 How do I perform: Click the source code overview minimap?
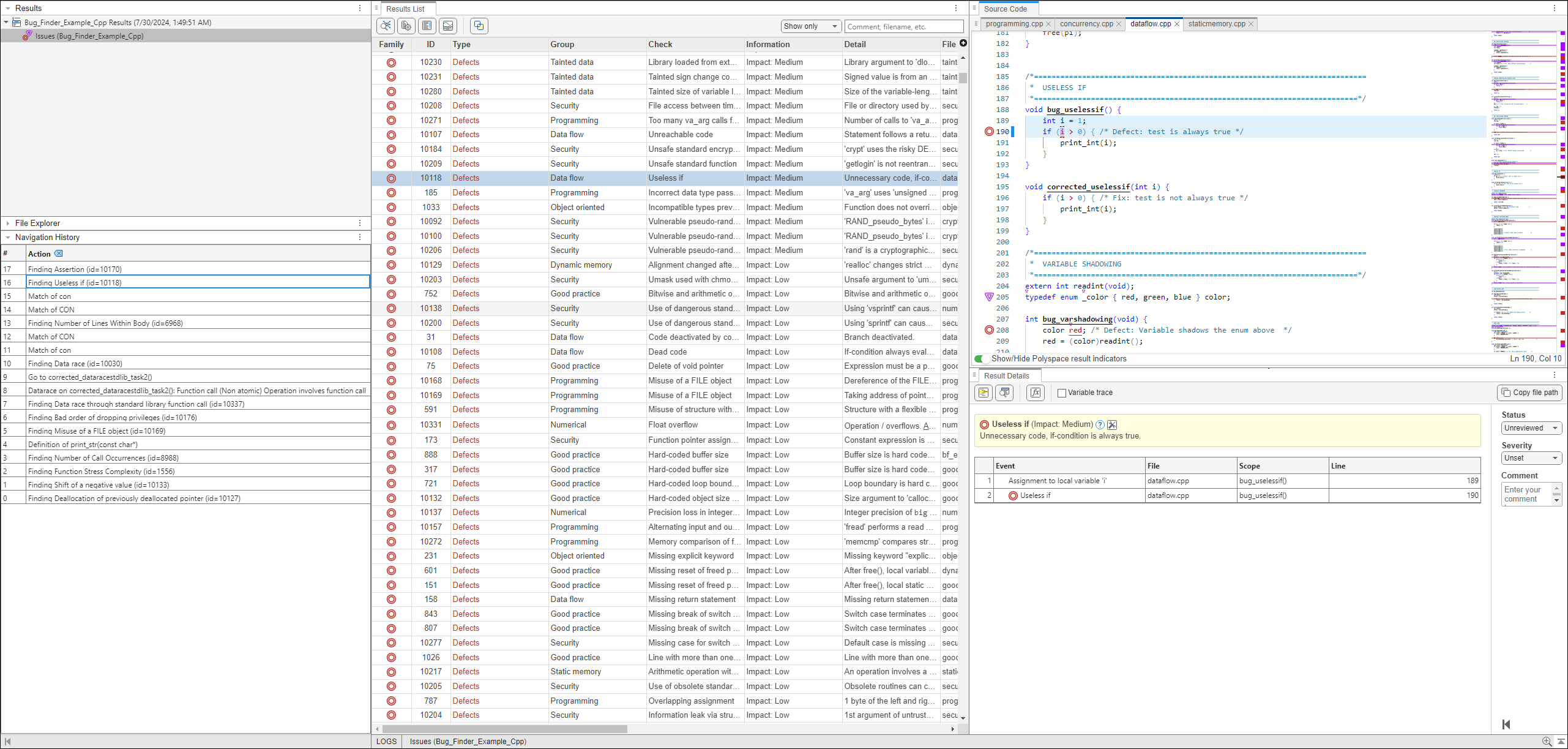(1524, 192)
